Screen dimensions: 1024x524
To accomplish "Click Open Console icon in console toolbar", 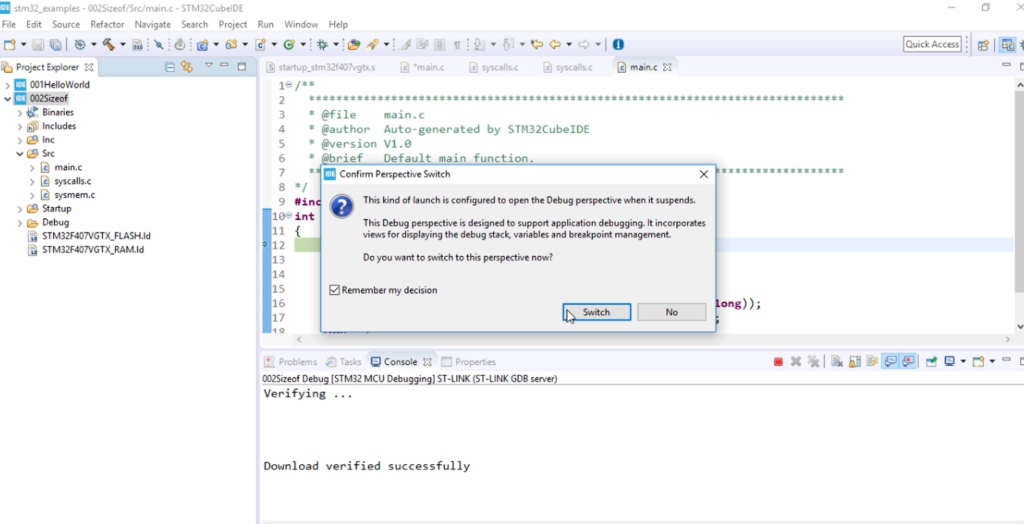I will [978, 361].
